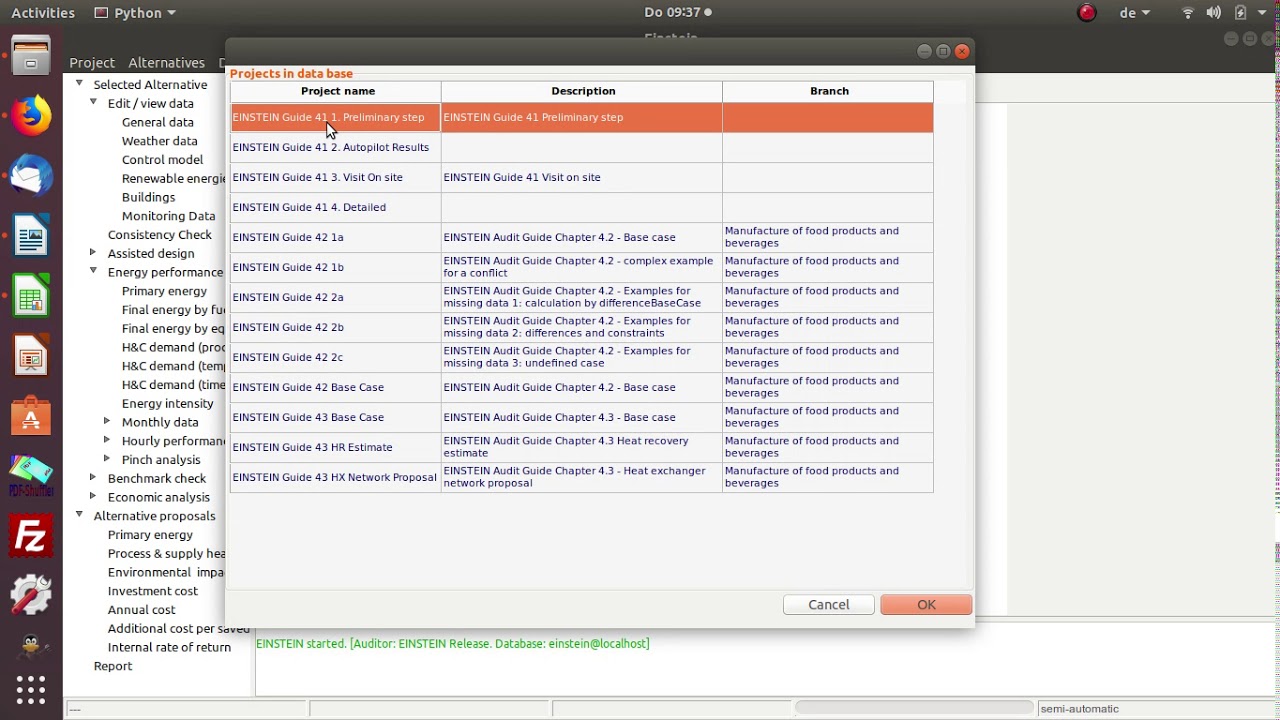Sort by the Branch column header
This screenshot has height=720, width=1280.
tap(829, 91)
